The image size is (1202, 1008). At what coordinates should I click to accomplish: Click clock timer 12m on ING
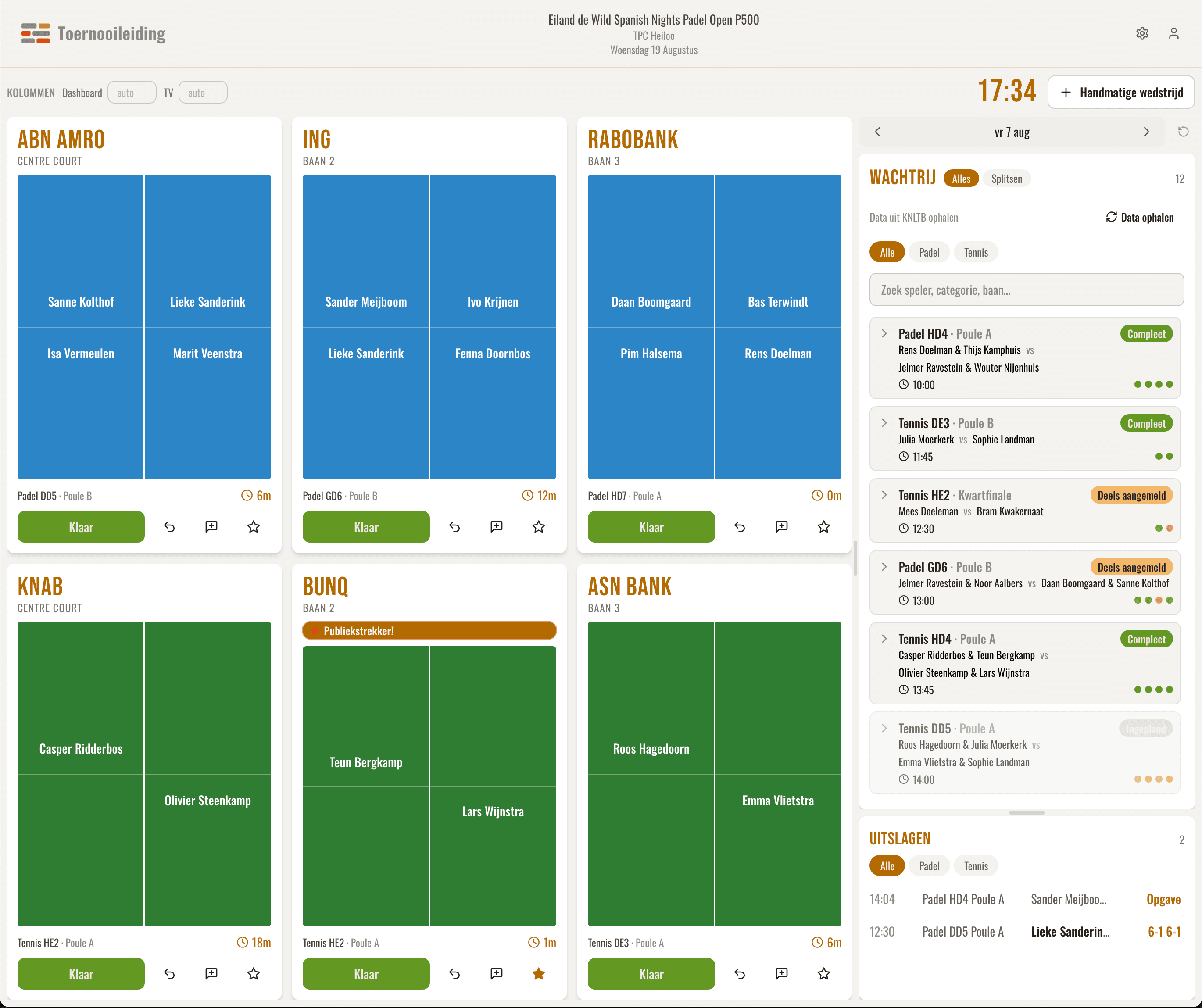click(539, 496)
